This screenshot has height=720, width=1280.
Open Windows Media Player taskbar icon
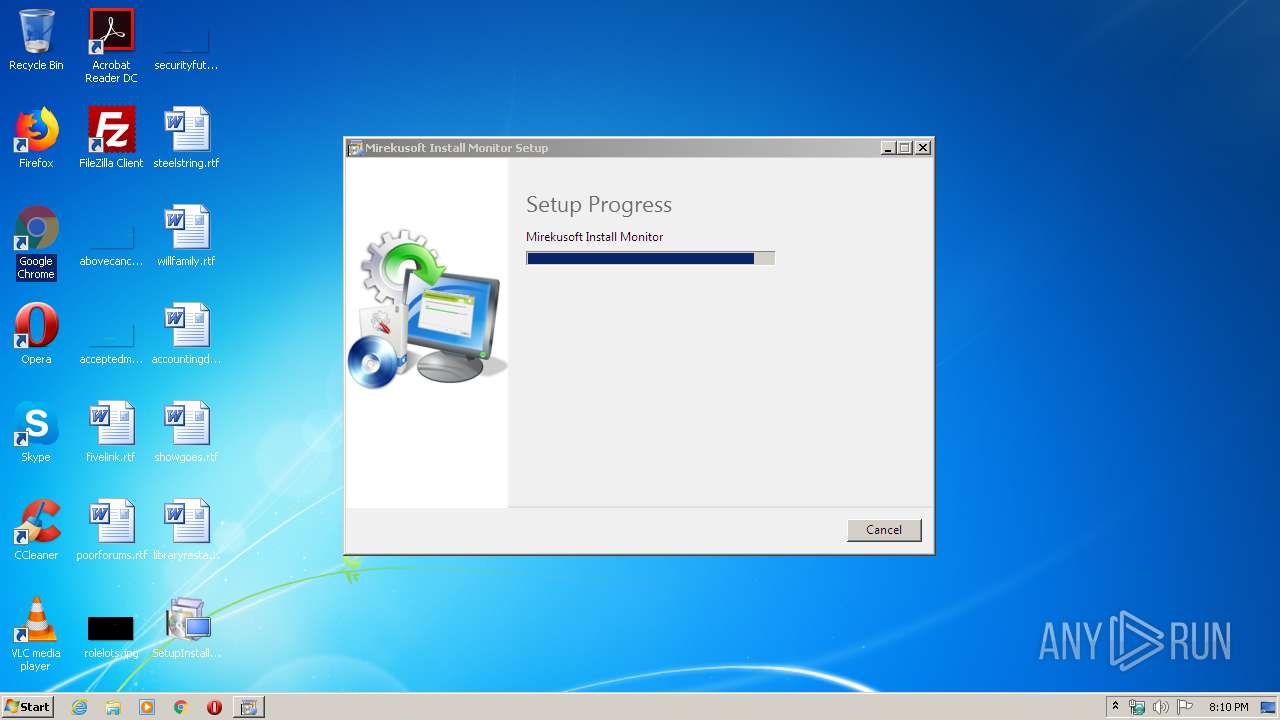(147, 707)
